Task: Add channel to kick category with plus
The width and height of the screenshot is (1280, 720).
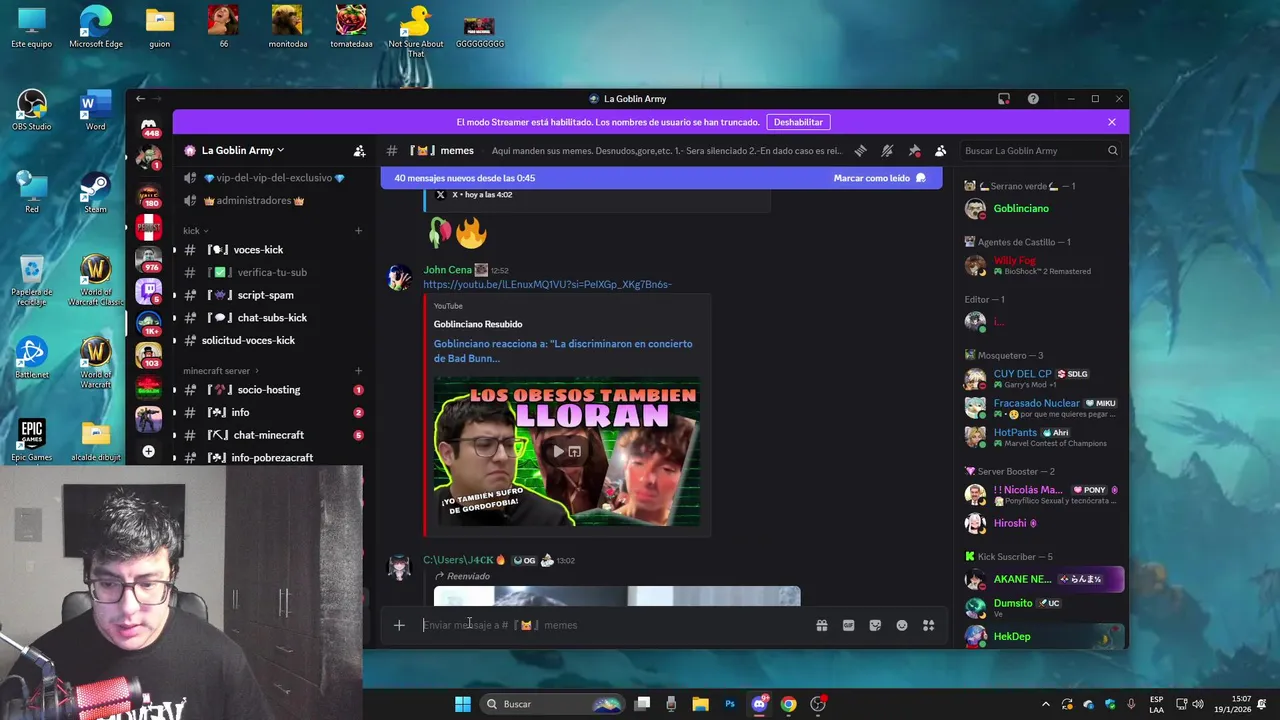Action: (x=358, y=231)
